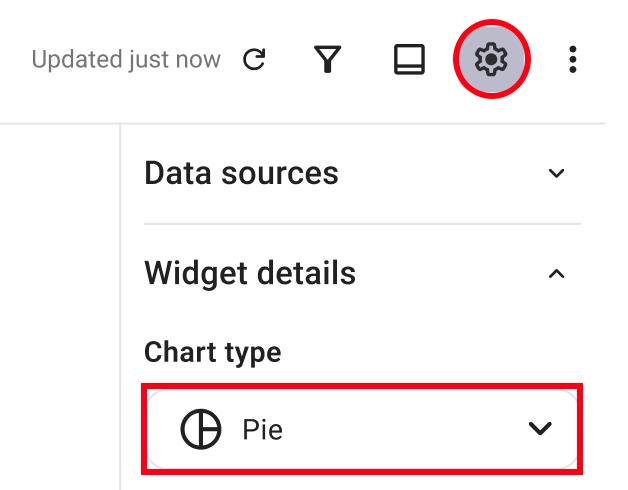Select the Data sources section heading
Viewport: 628px width, 490px height.
242,173
